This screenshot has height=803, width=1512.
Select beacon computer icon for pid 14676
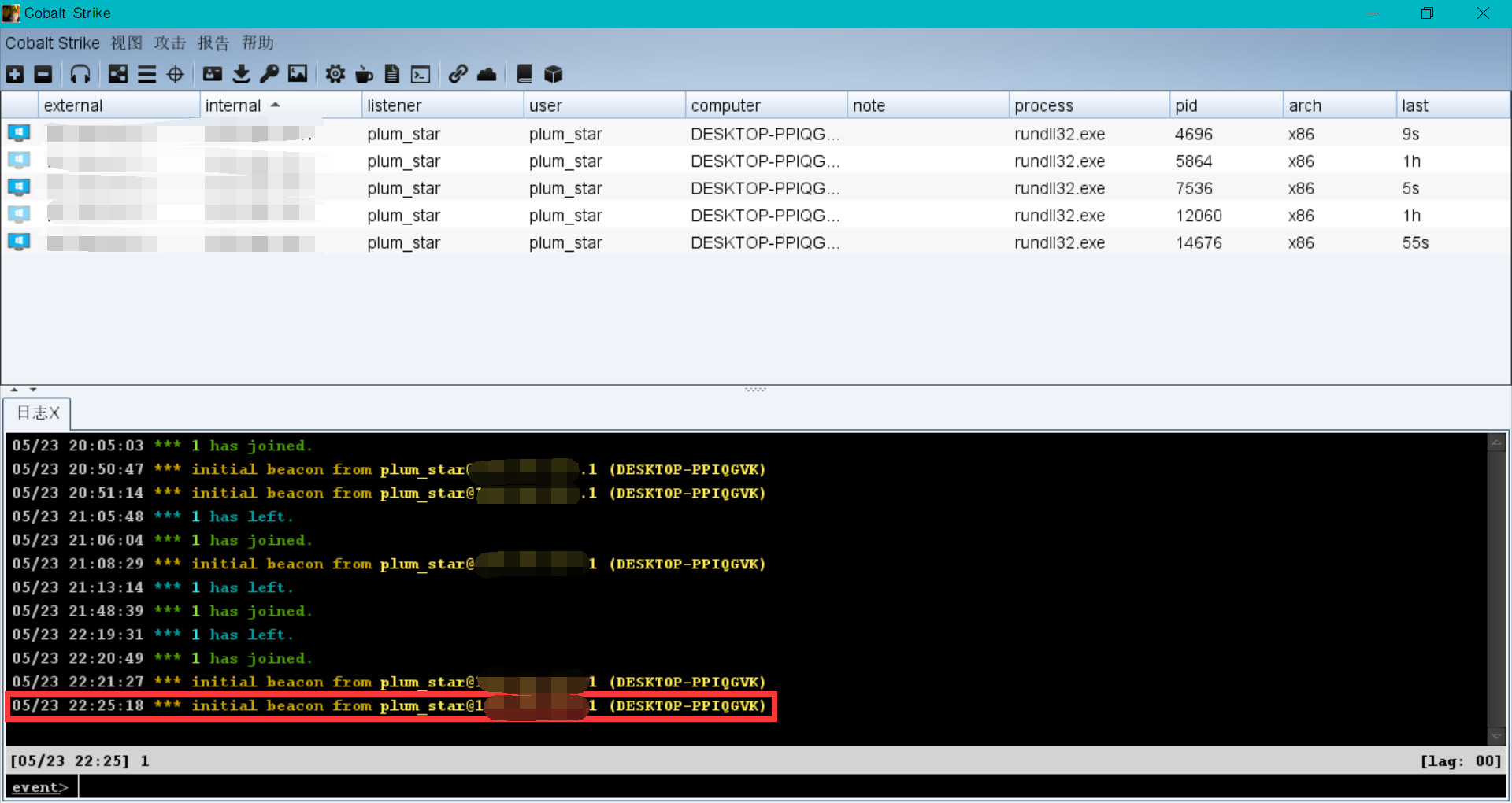coord(19,242)
